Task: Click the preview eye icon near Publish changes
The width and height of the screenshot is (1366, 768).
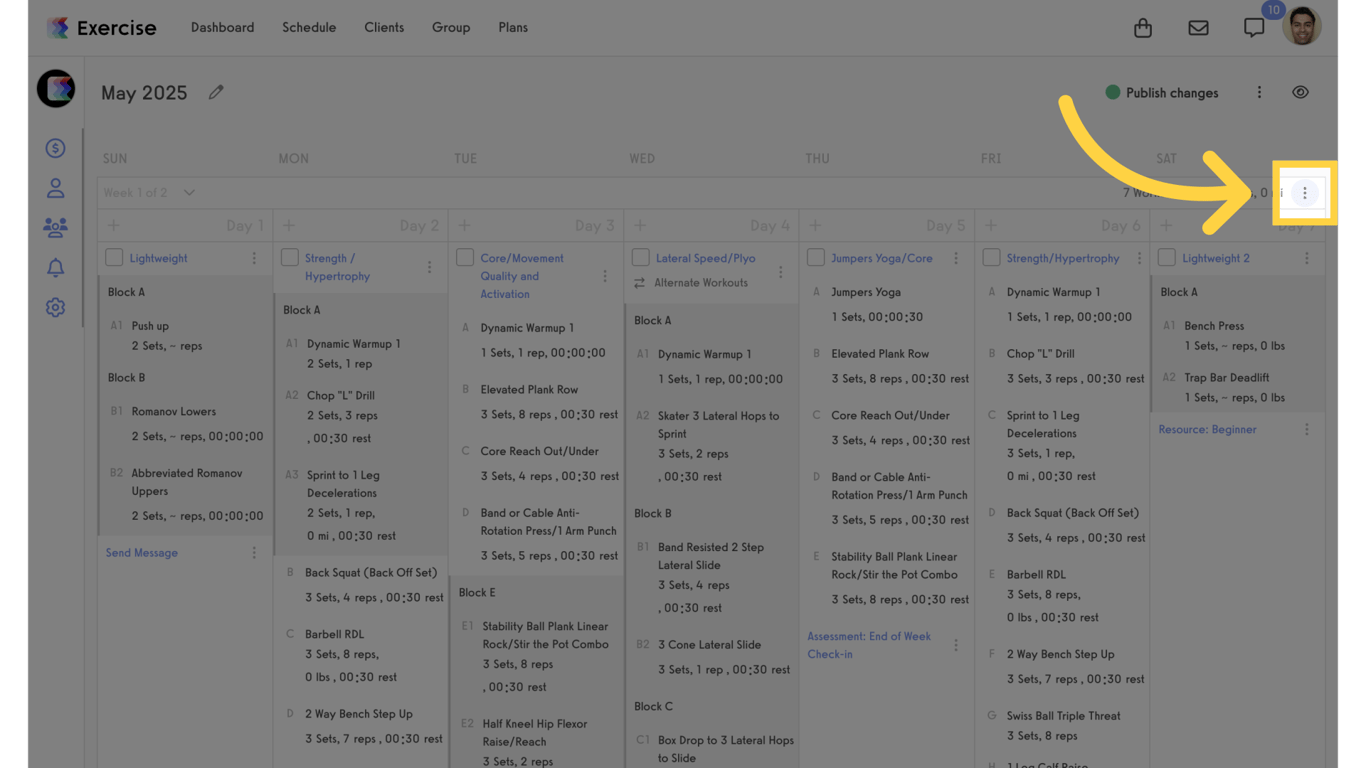Action: (x=1300, y=92)
